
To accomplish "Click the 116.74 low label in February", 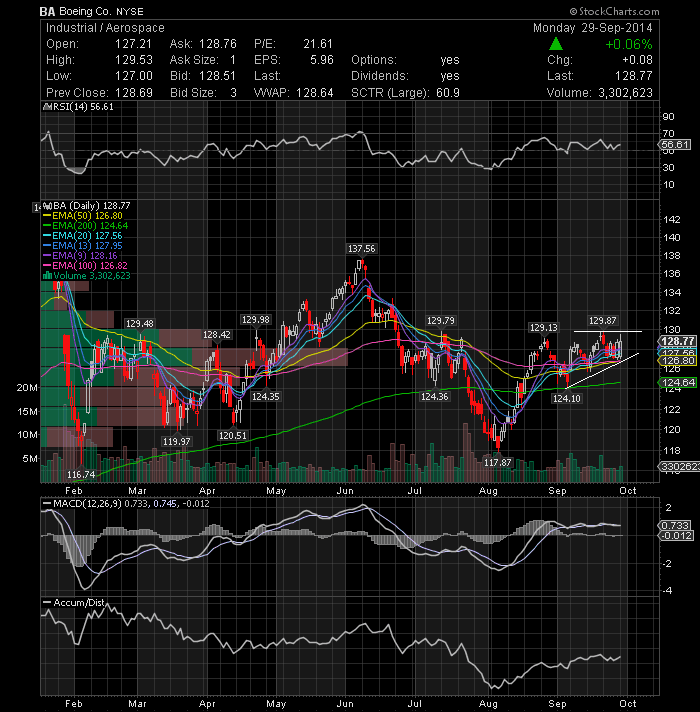I will coord(81,475).
